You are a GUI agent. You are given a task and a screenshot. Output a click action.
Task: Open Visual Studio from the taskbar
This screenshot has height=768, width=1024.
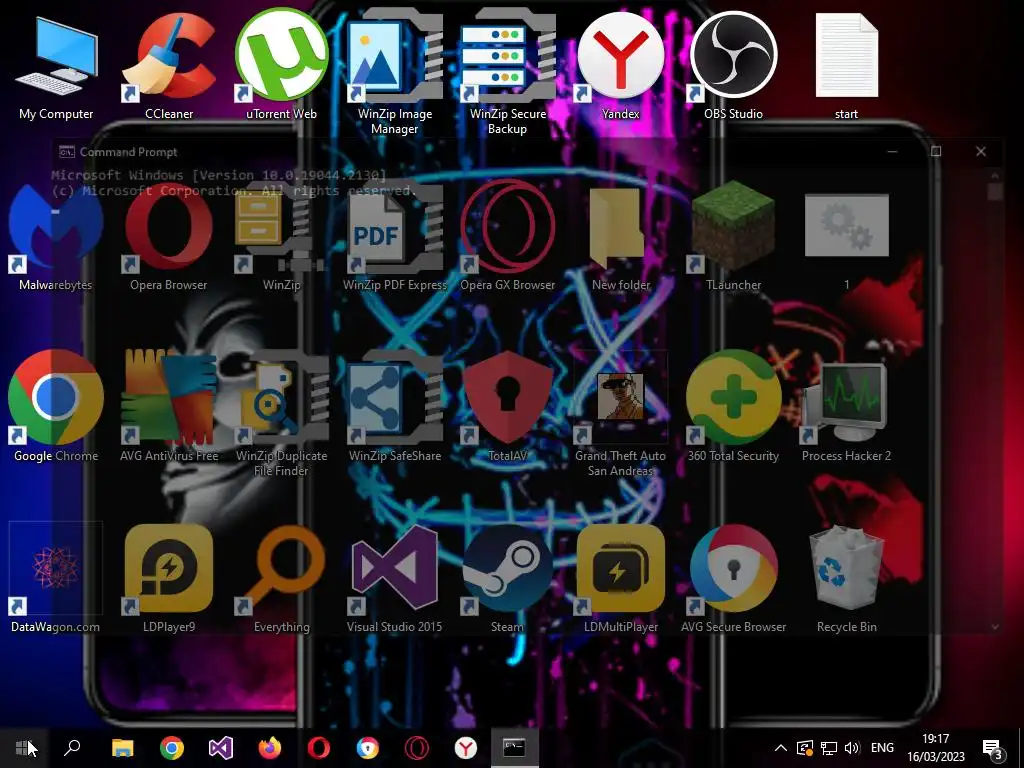click(x=221, y=748)
